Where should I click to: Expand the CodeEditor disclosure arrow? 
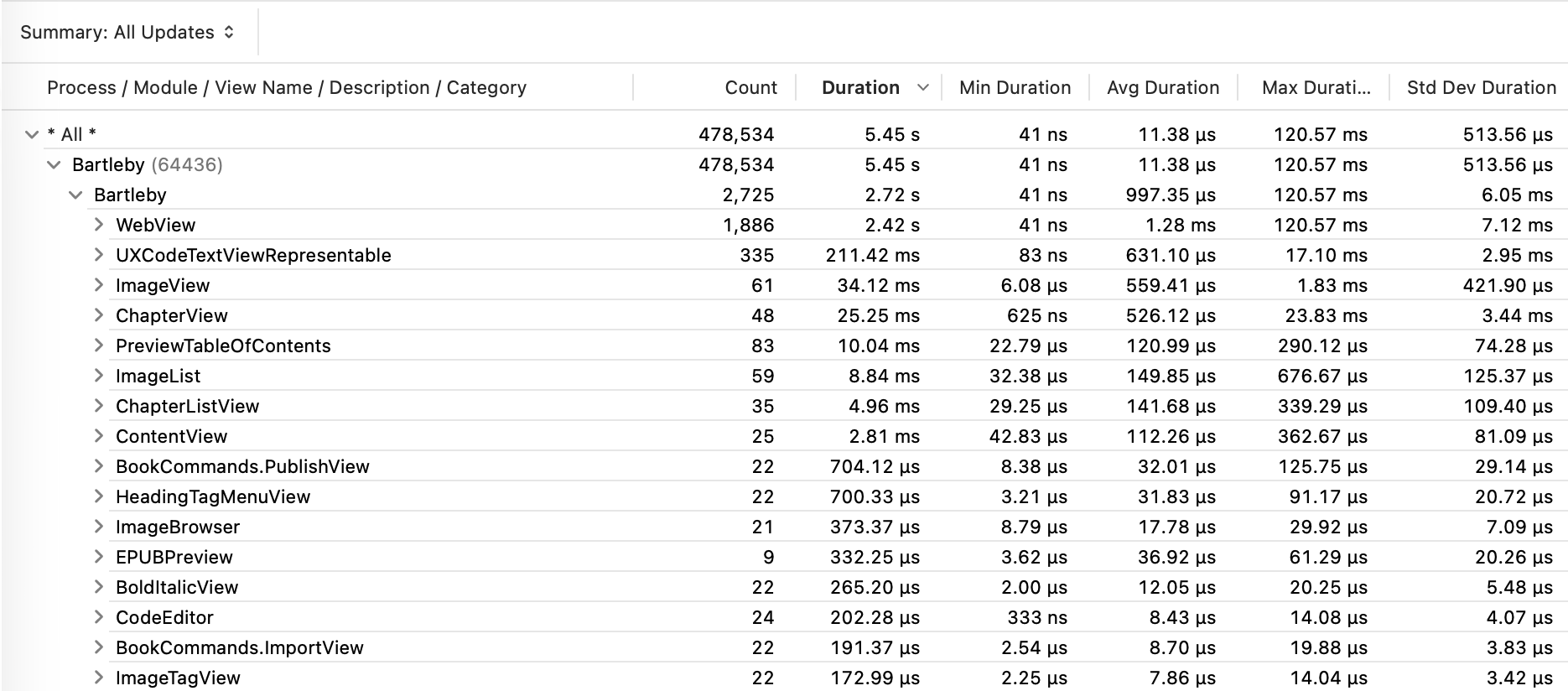click(98, 617)
